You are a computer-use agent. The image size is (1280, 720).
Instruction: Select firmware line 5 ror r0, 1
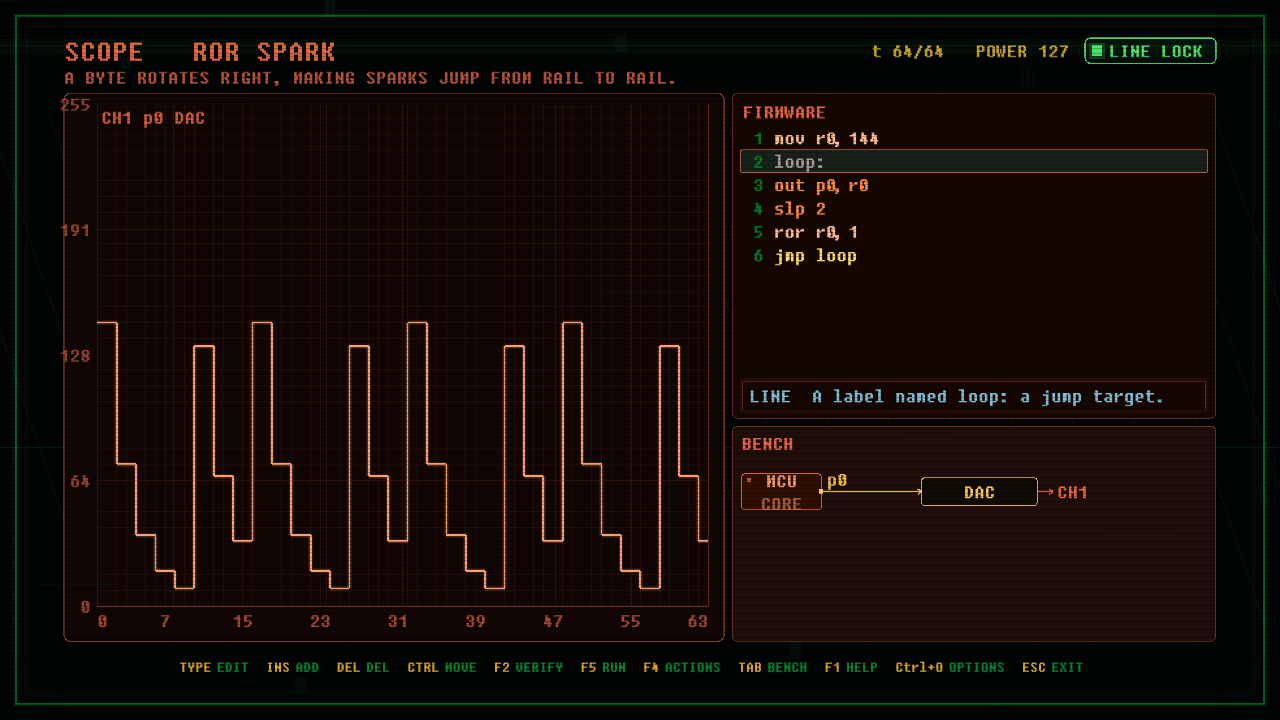[x=973, y=232]
